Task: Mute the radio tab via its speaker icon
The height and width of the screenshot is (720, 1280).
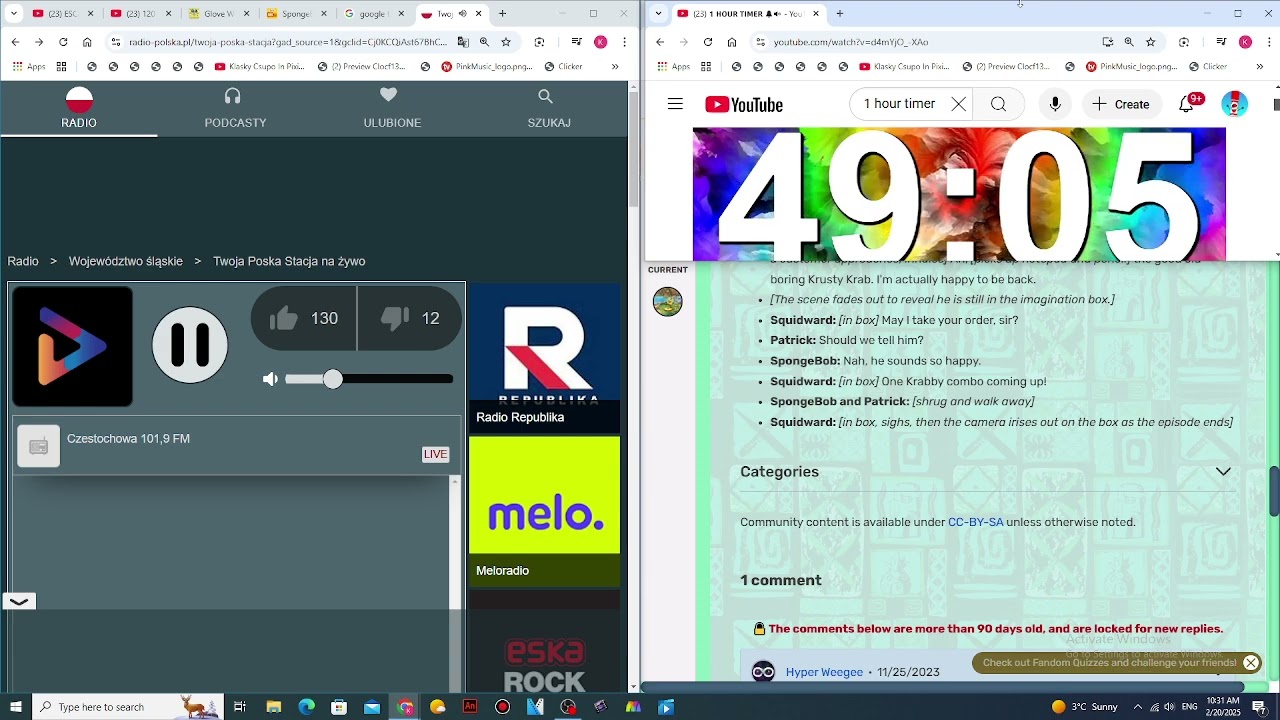Action: point(462,14)
